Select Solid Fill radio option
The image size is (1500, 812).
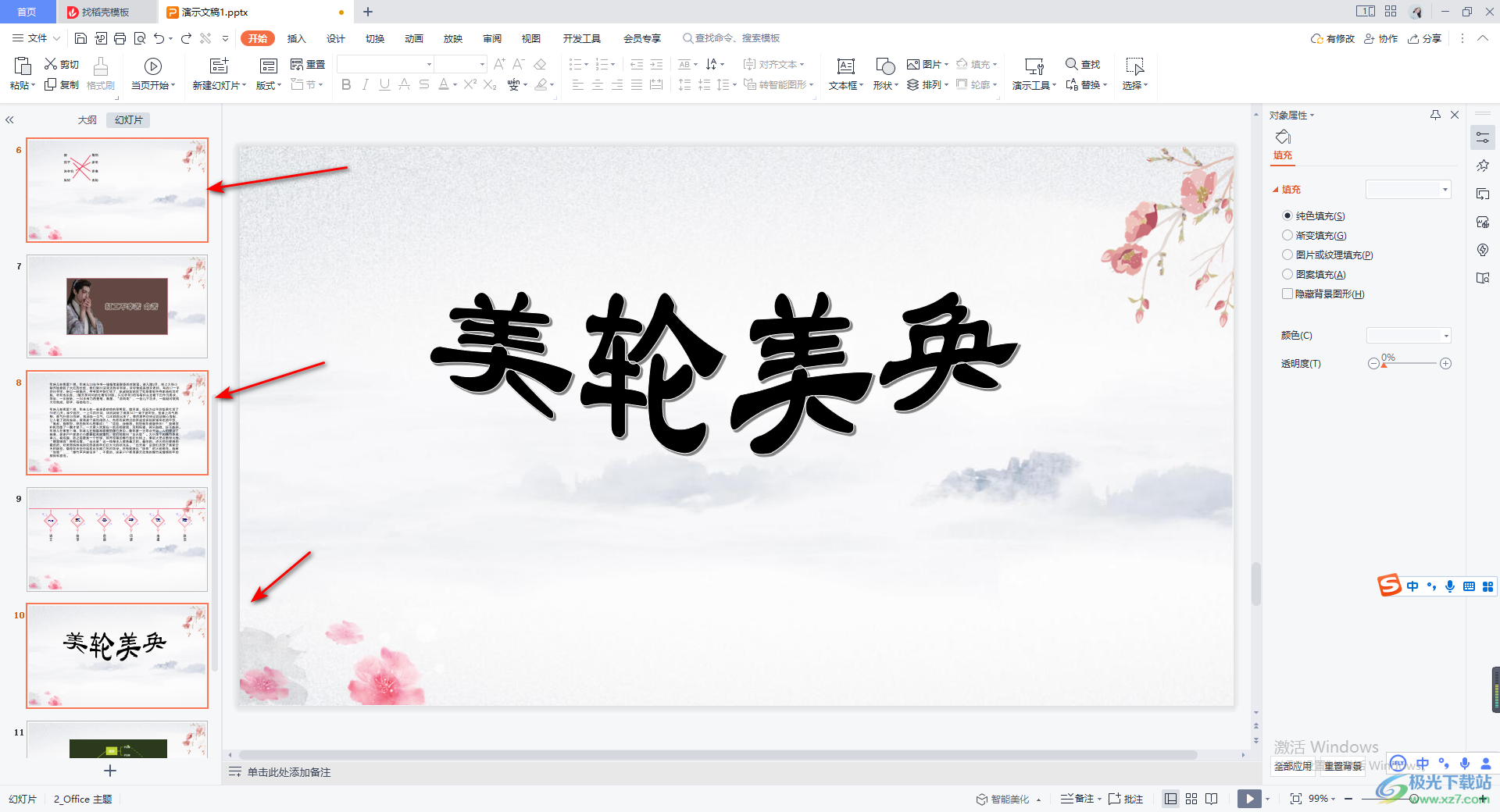(1287, 215)
